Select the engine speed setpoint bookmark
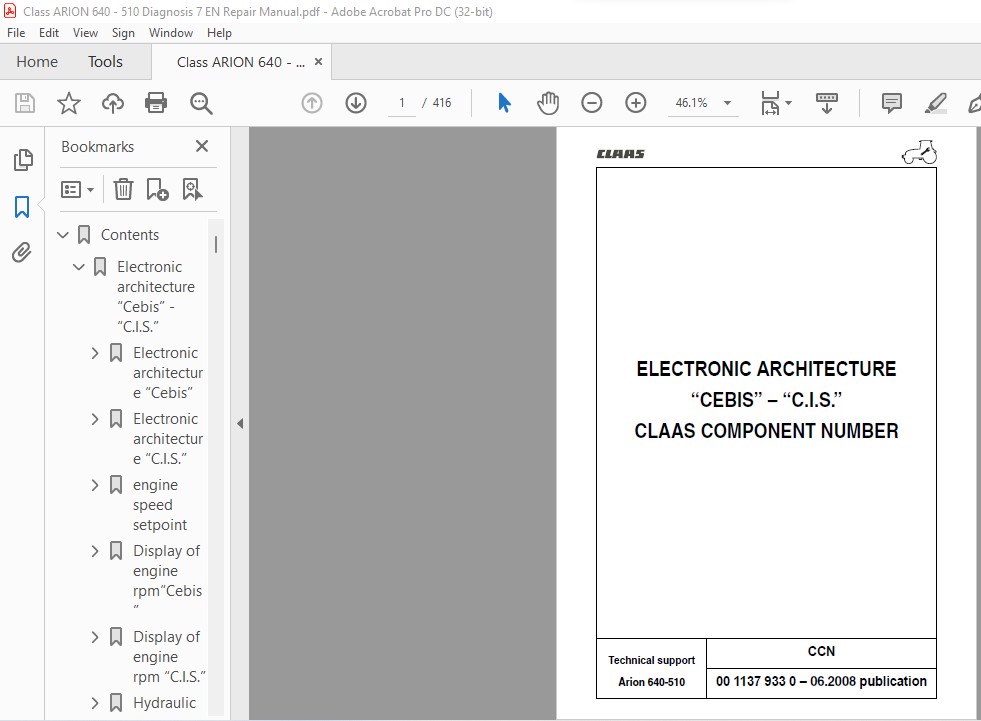This screenshot has width=981, height=721. click(x=160, y=505)
